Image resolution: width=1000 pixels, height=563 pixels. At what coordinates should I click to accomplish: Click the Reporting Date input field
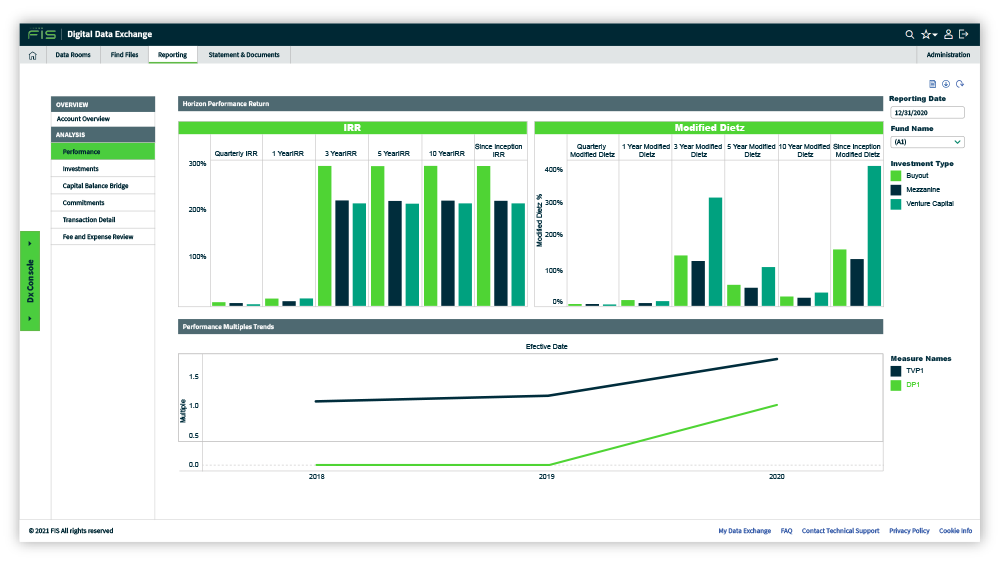(927, 113)
